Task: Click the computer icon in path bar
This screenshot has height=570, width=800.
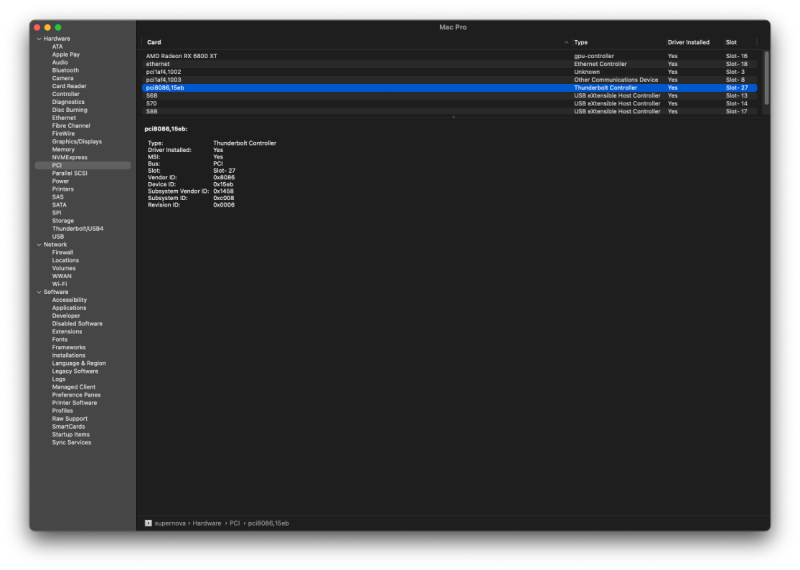Action: 148,523
